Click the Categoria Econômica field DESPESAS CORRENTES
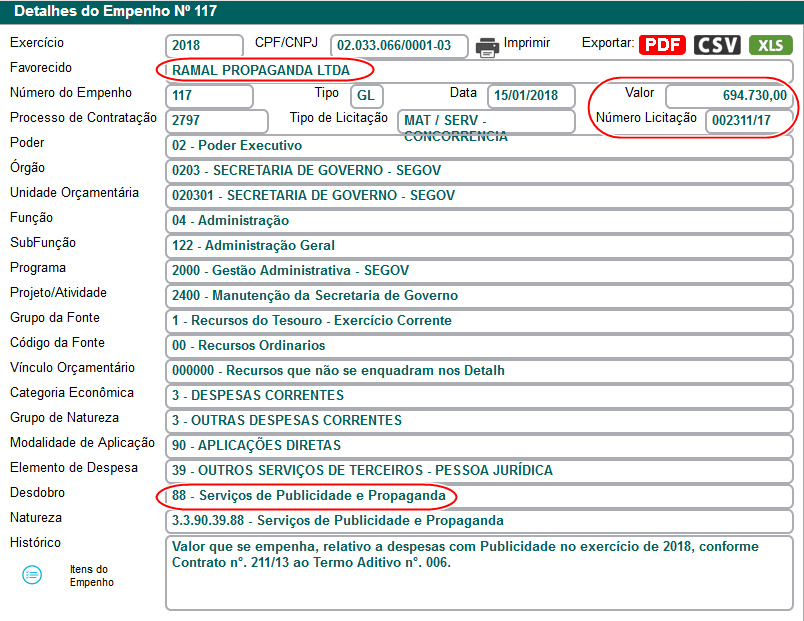The image size is (804, 621). click(479, 396)
